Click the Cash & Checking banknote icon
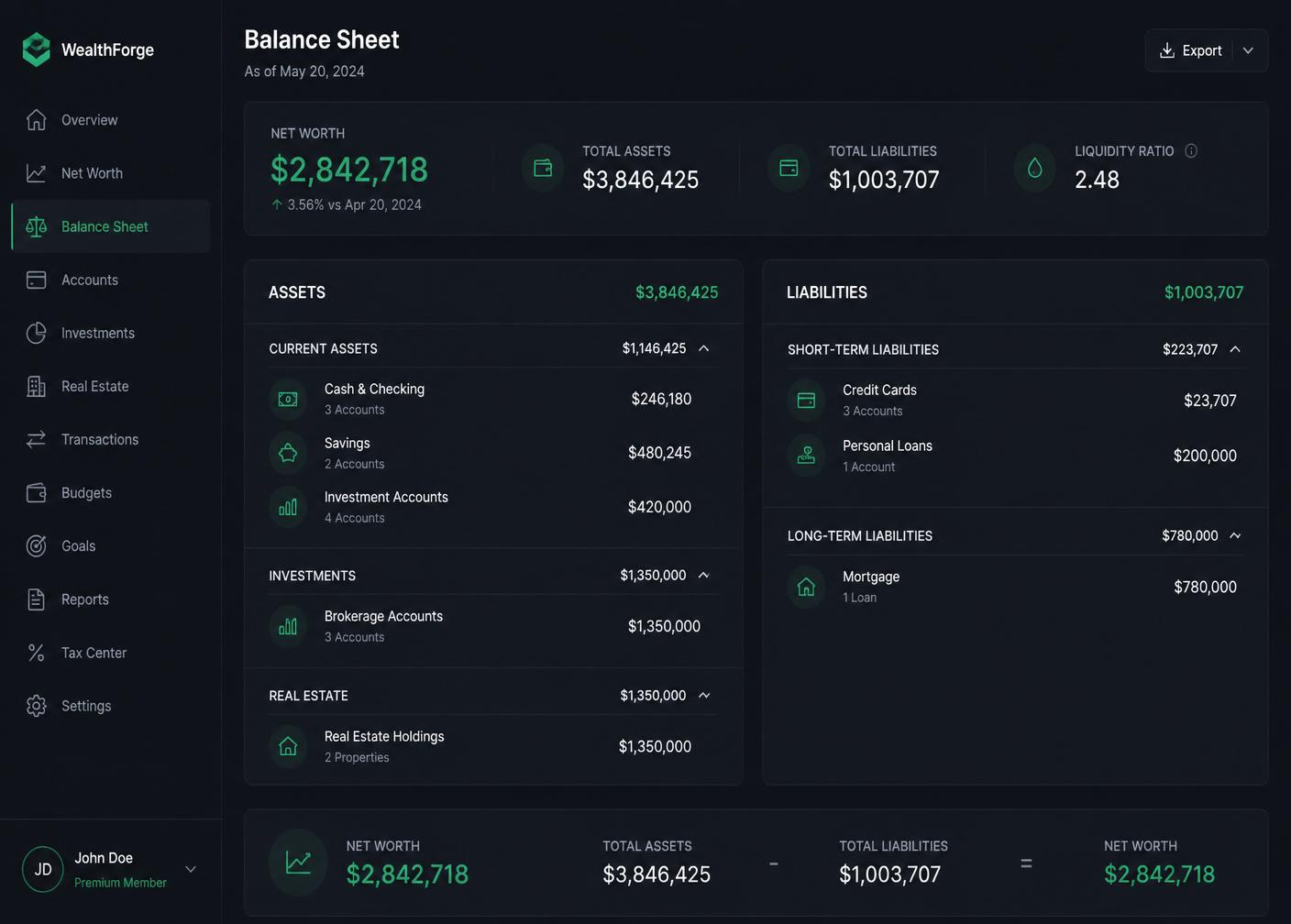This screenshot has height=924, width=1291. (288, 399)
